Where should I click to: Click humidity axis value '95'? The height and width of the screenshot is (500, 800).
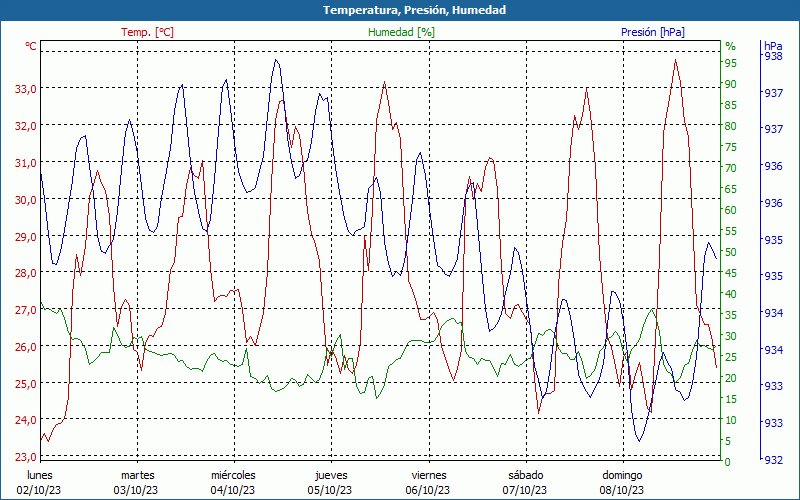click(x=731, y=63)
